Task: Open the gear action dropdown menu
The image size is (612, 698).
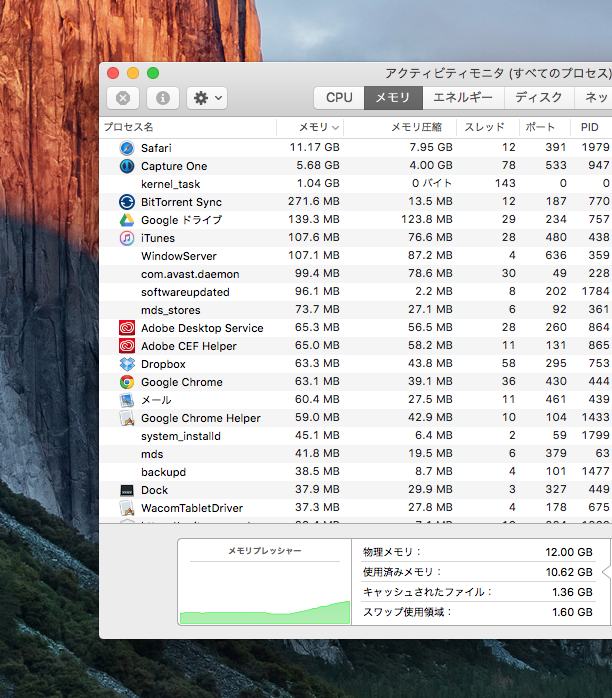Action: (207, 98)
